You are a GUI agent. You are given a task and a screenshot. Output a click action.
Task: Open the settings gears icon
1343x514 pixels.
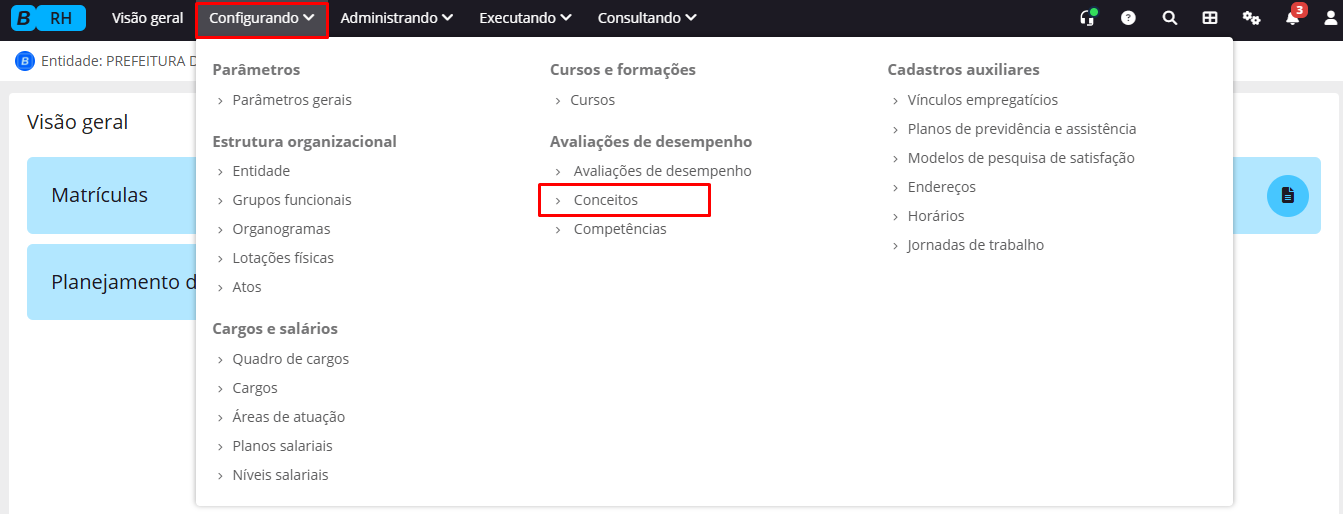click(x=1251, y=18)
